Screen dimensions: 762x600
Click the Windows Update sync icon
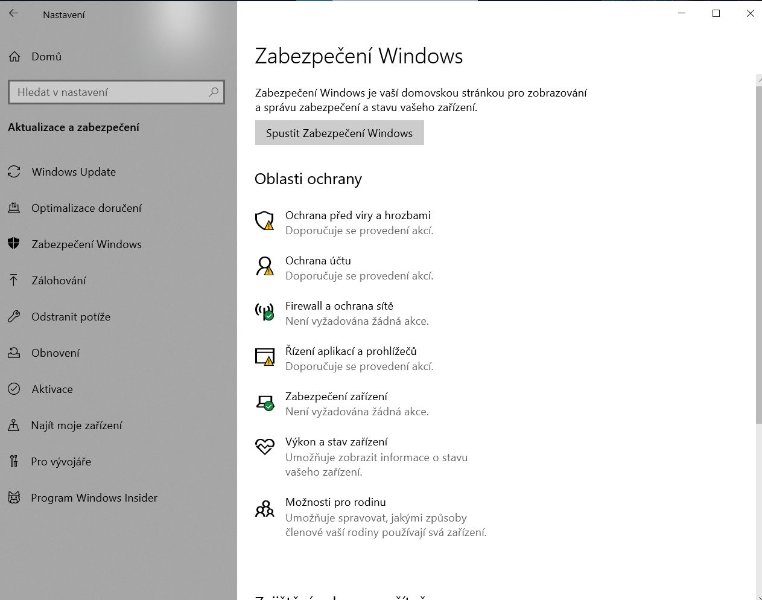pyautogui.click(x=14, y=171)
